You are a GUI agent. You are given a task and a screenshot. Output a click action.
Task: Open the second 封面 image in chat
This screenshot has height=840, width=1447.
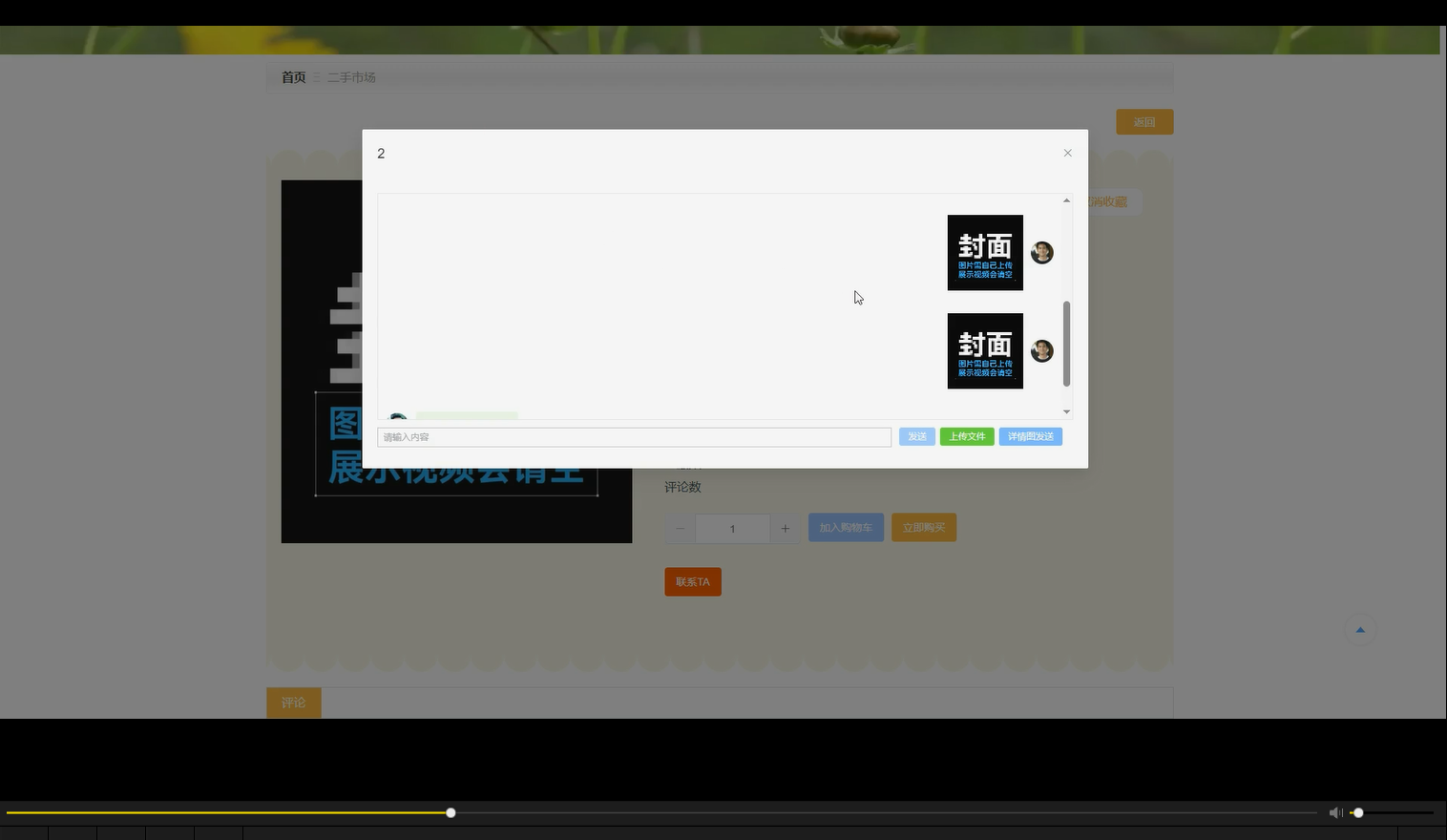tap(985, 350)
